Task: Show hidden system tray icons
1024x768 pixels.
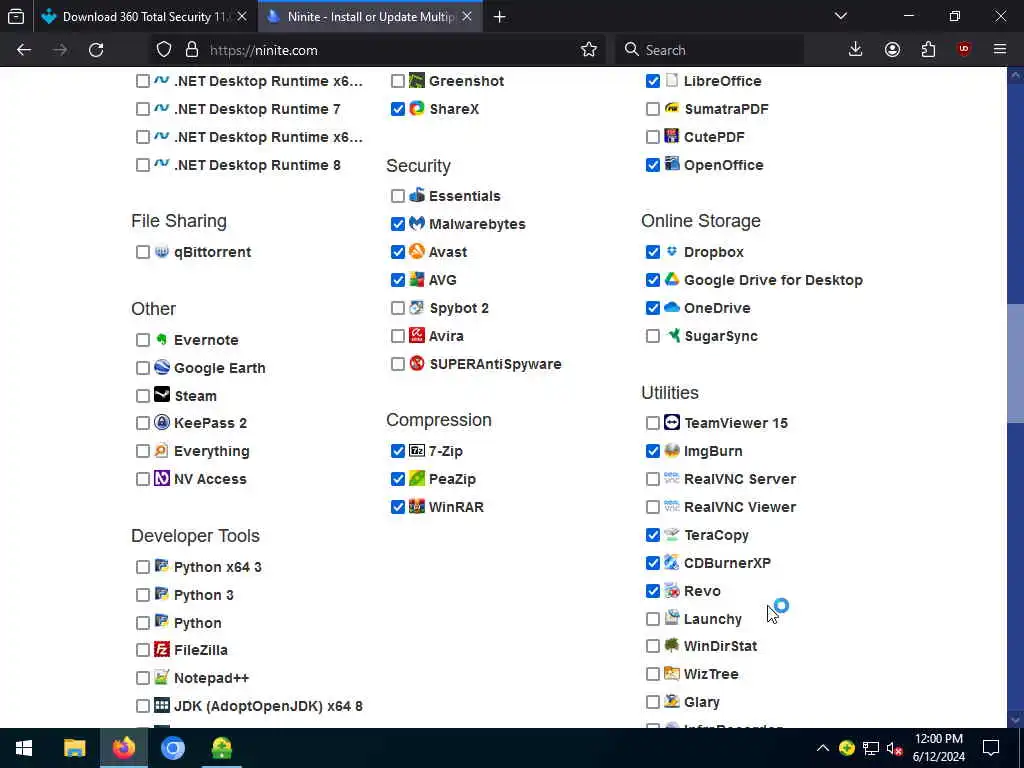Action: [822, 748]
